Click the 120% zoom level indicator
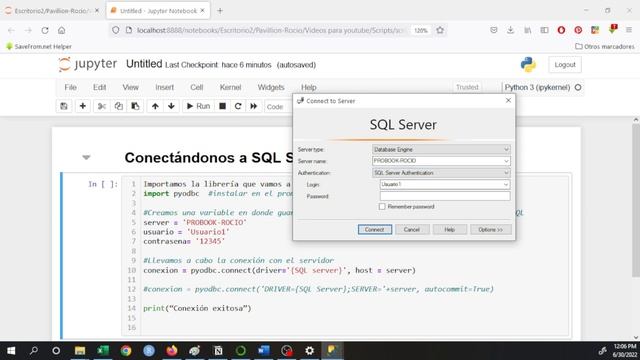 click(421, 30)
